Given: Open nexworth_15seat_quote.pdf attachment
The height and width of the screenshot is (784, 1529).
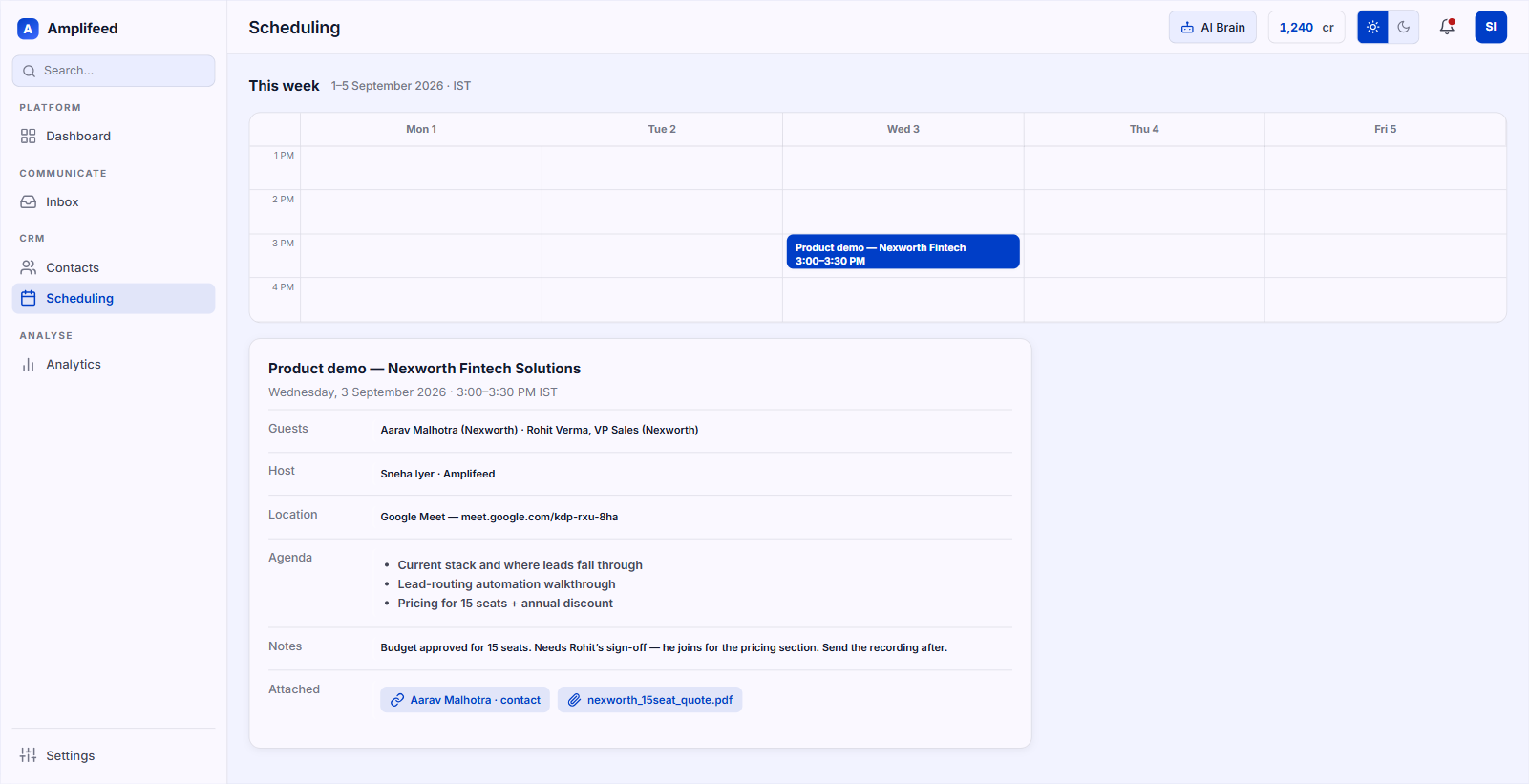Looking at the screenshot, I should (x=650, y=700).
